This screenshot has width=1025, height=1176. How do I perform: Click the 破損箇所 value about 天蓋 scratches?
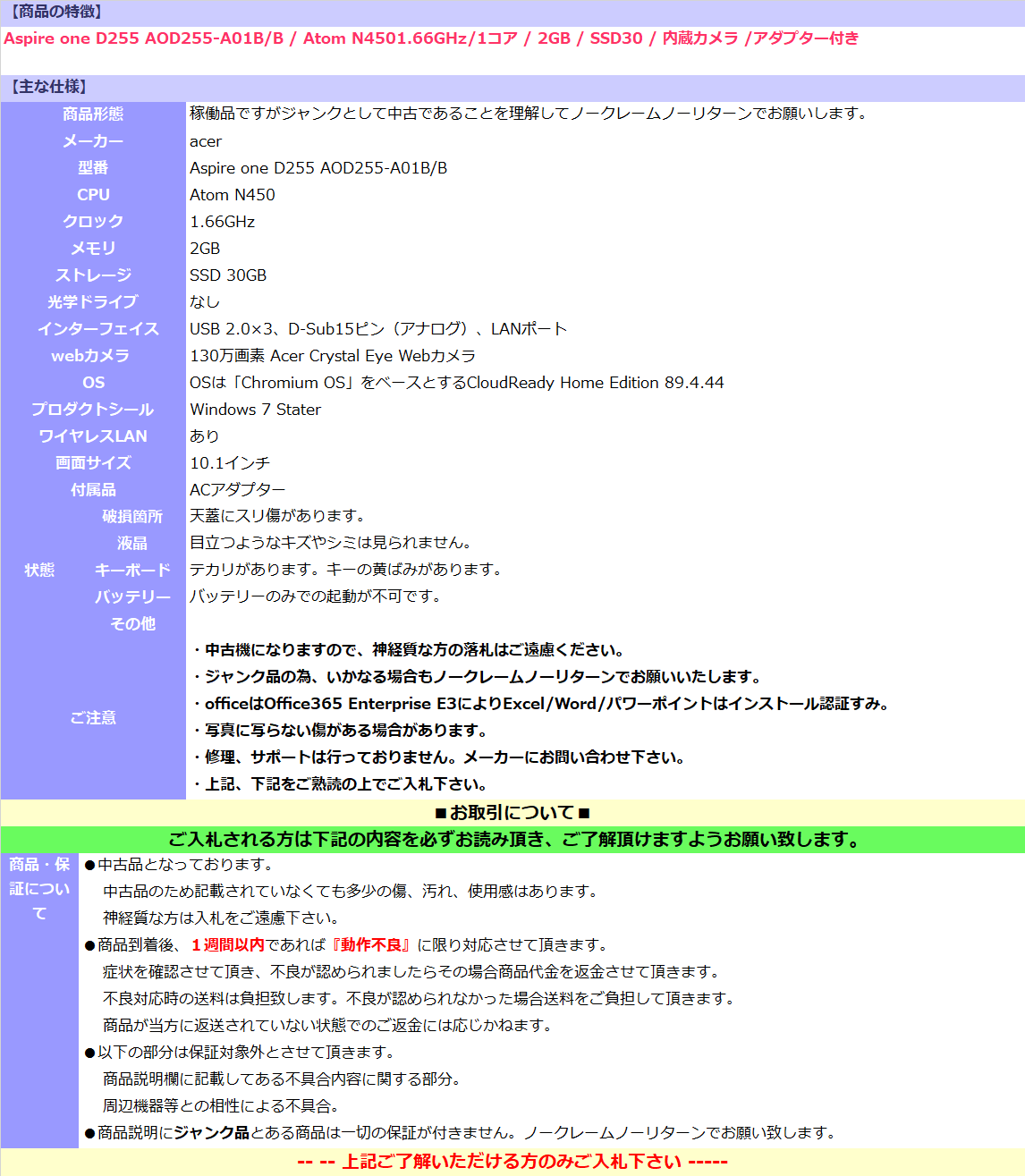(277, 516)
